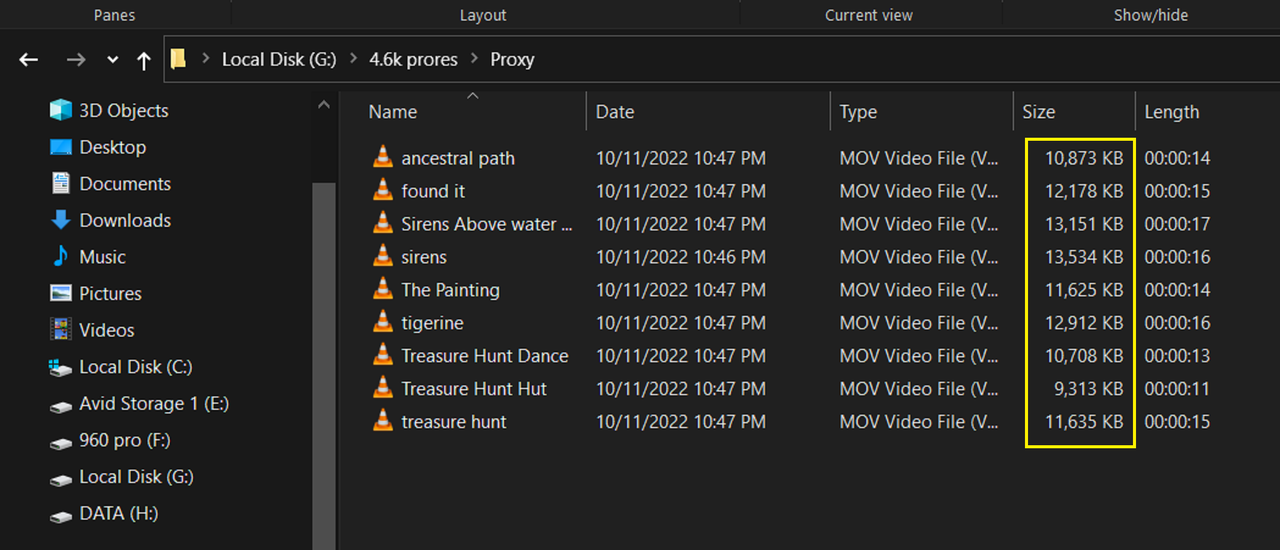Select file named Treasure Hunt Dance
The image size is (1280, 550).
pyautogui.click(x=485, y=356)
